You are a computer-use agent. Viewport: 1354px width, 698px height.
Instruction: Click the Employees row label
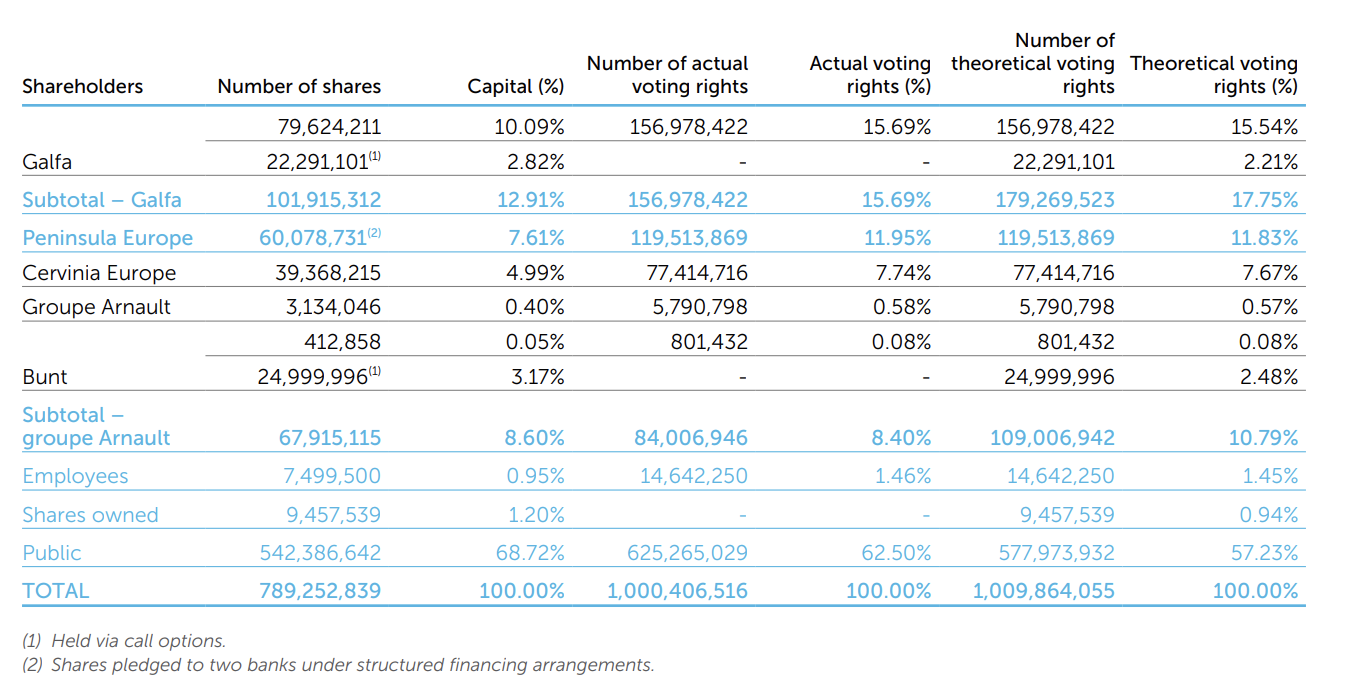(75, 476)
